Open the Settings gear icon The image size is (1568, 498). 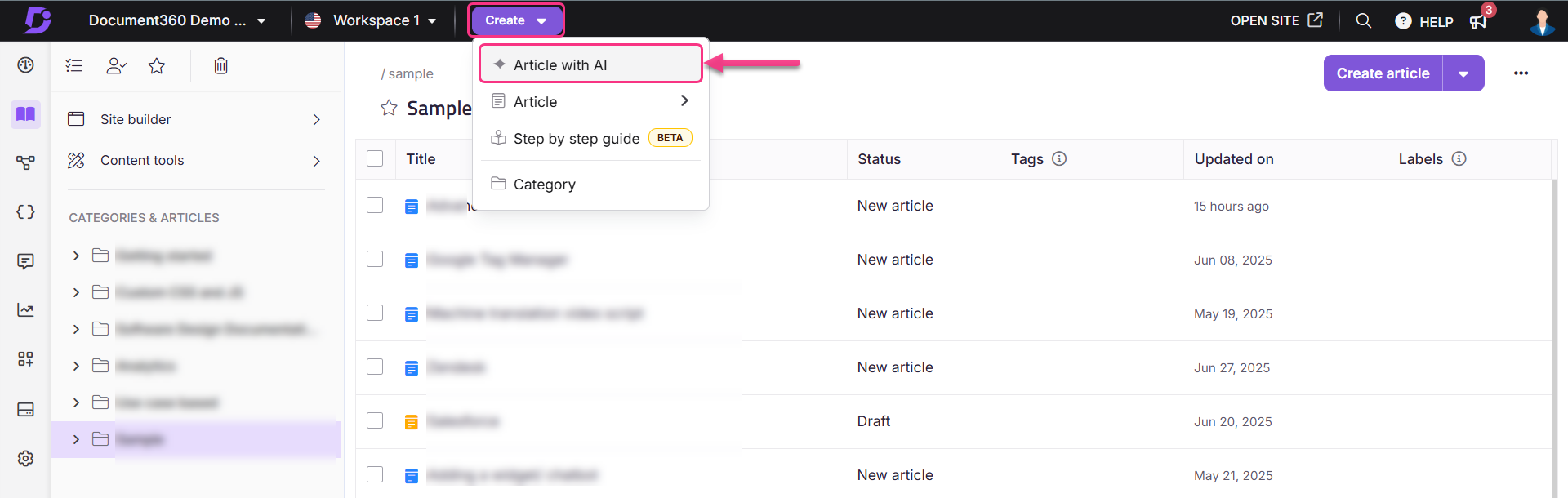tap(25, 458)
